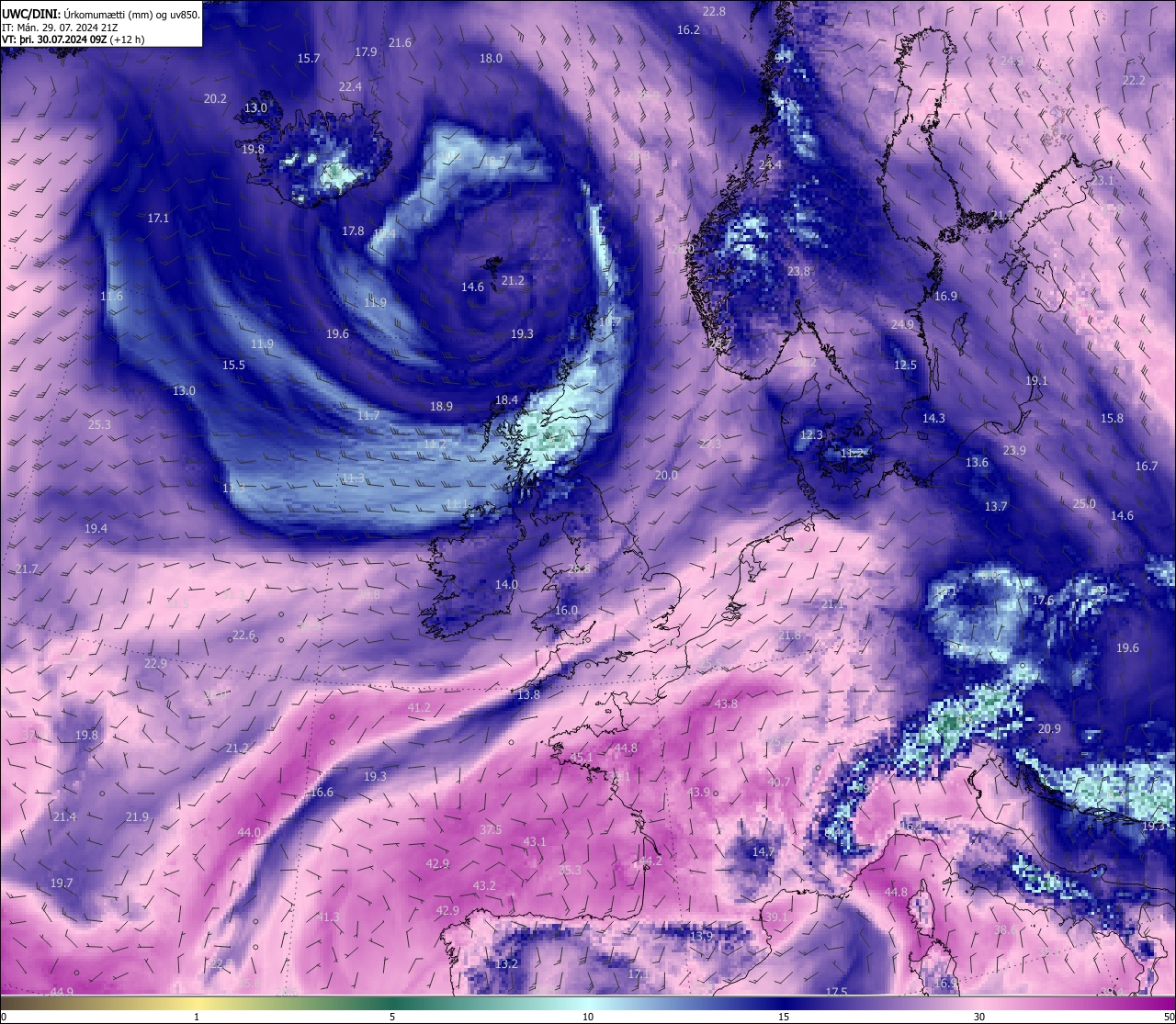The height and width of the screenshot is (1024, 1176).
Task: Click the 44.0 value in the southwestern Atlantic
Action: [x=249, y=833]
